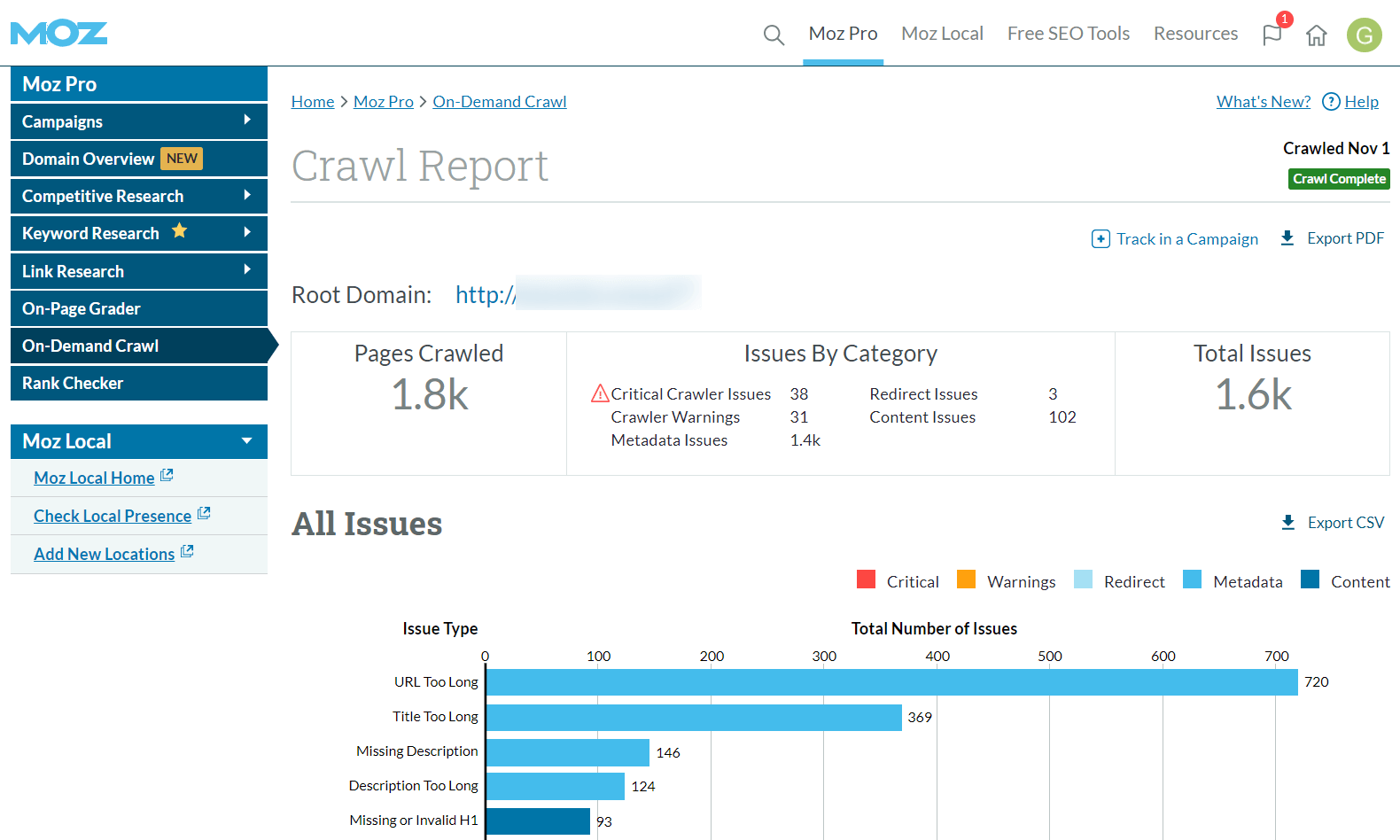
Task: Open the Free SEO Tools menu
Action: 1068,34
